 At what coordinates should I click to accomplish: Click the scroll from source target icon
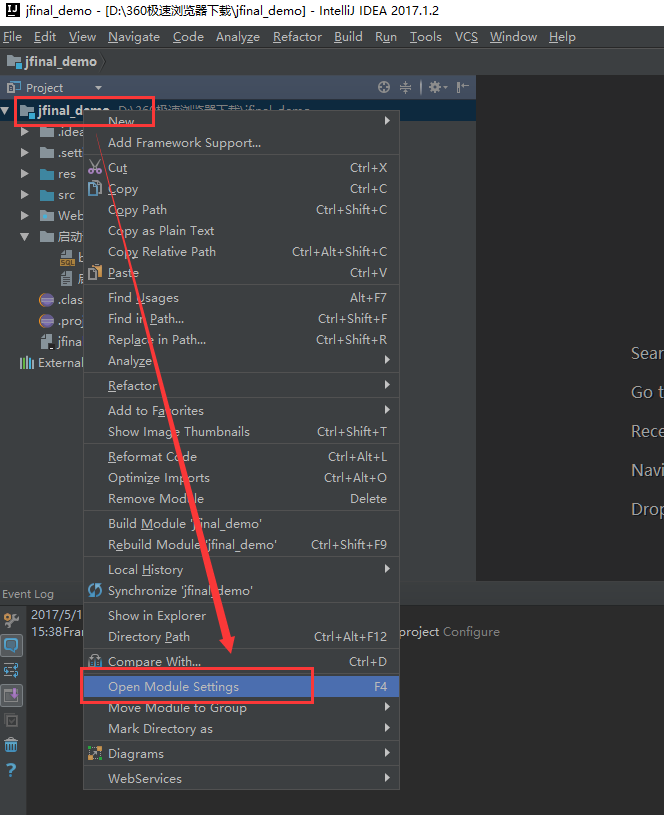click(x=384, y=87)
